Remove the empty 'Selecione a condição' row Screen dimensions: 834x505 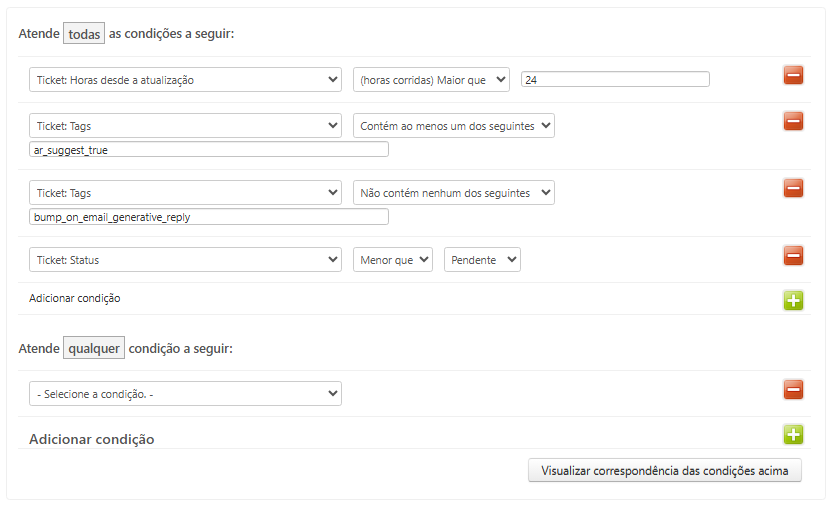[793, 389]
